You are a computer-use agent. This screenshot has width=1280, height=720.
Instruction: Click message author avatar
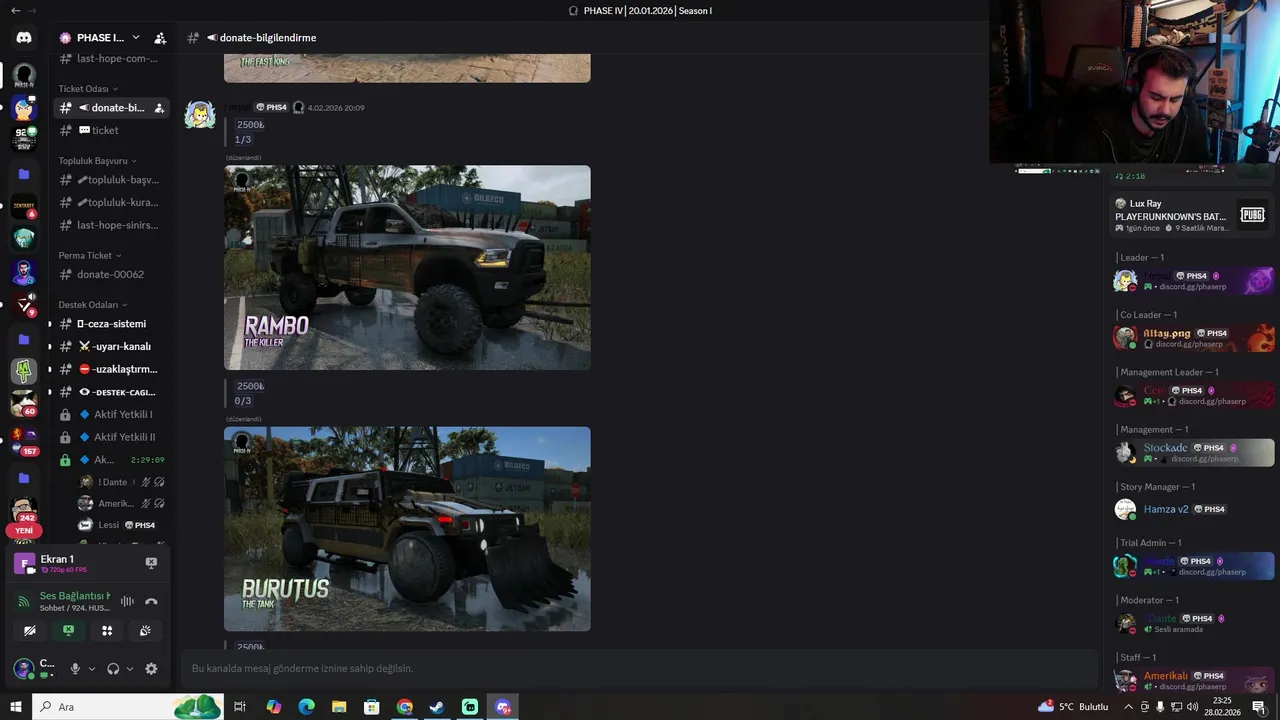(200, 115)
